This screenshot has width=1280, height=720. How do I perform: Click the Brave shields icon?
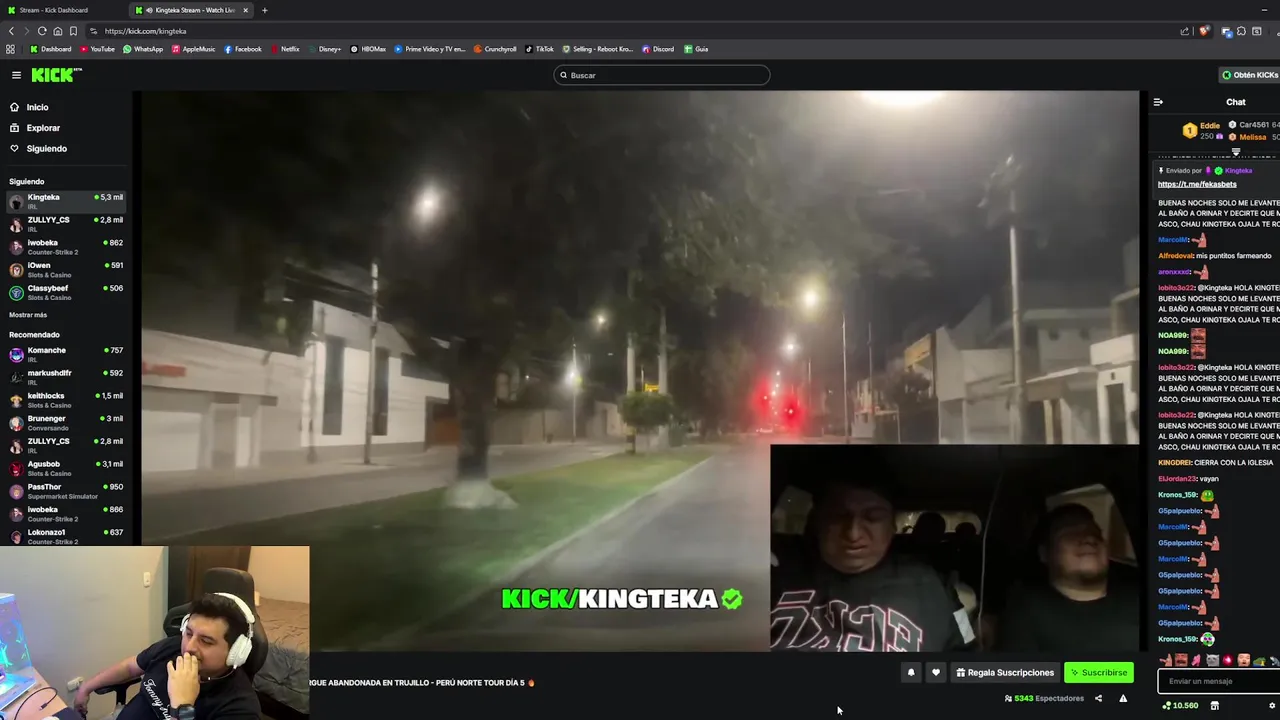tap(1203, 31)
